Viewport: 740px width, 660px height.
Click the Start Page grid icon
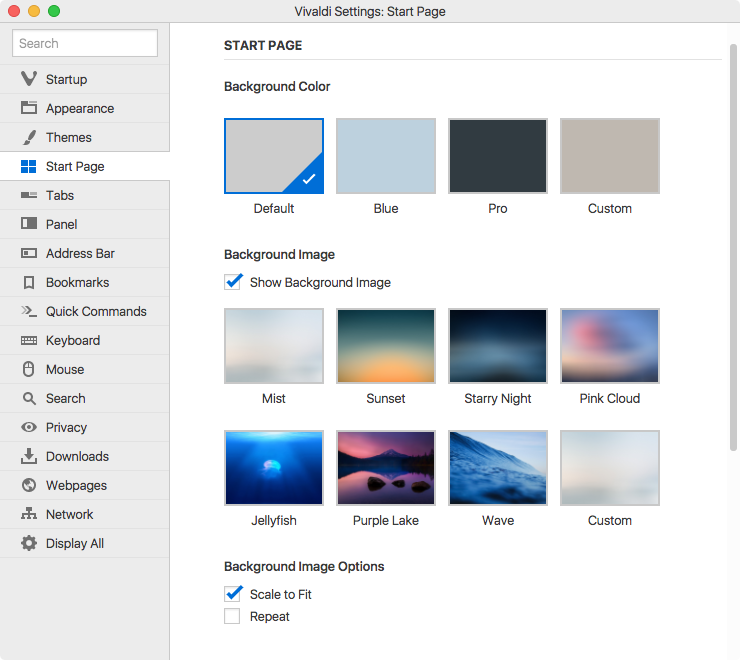tap(29, 166)
